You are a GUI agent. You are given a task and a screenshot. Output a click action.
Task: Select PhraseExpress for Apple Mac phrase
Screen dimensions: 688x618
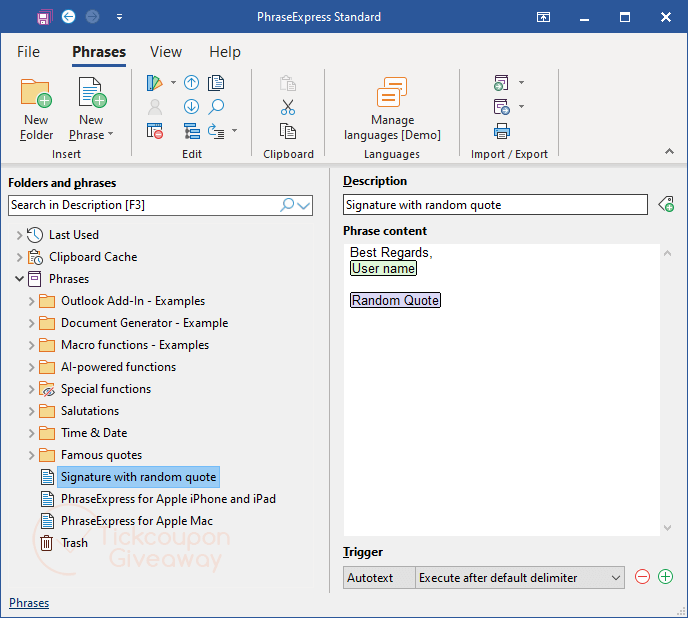pos(137,521)
